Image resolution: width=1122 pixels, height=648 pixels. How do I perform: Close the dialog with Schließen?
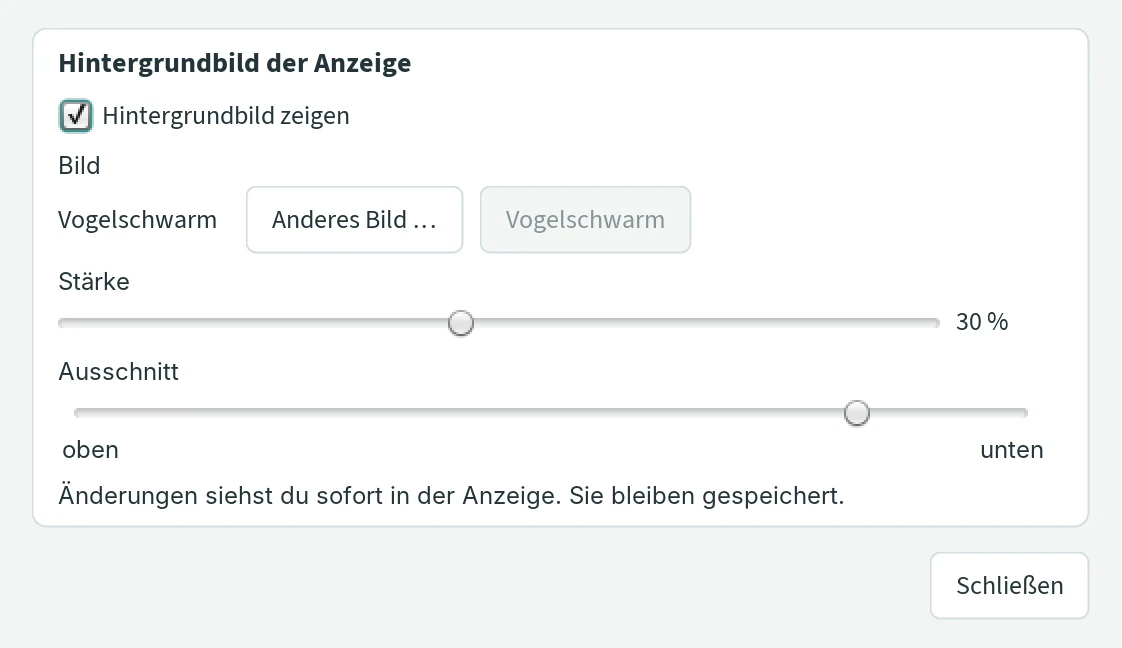pos(1010,586)
